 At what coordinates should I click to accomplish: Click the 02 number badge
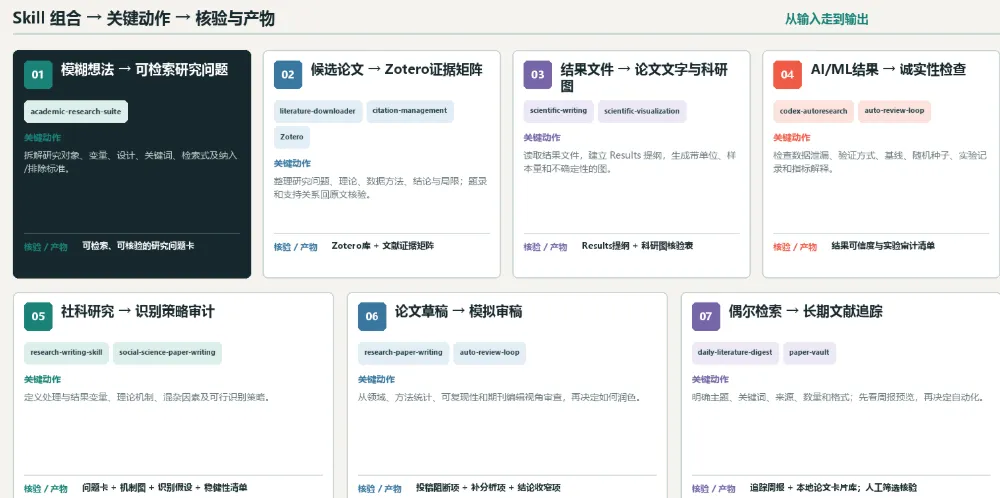click(x=288, y=75)
